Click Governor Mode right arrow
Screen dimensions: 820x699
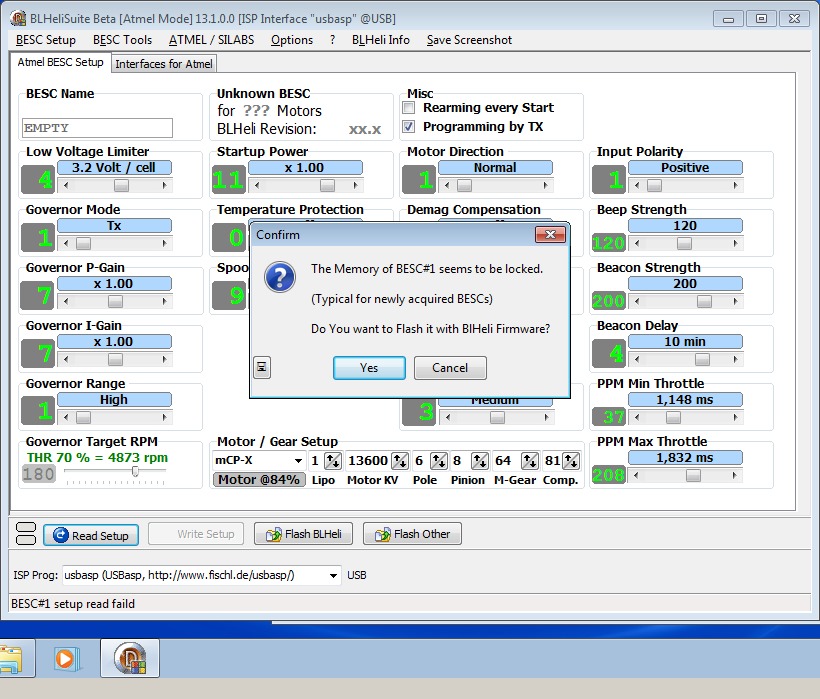coord(165,243)
